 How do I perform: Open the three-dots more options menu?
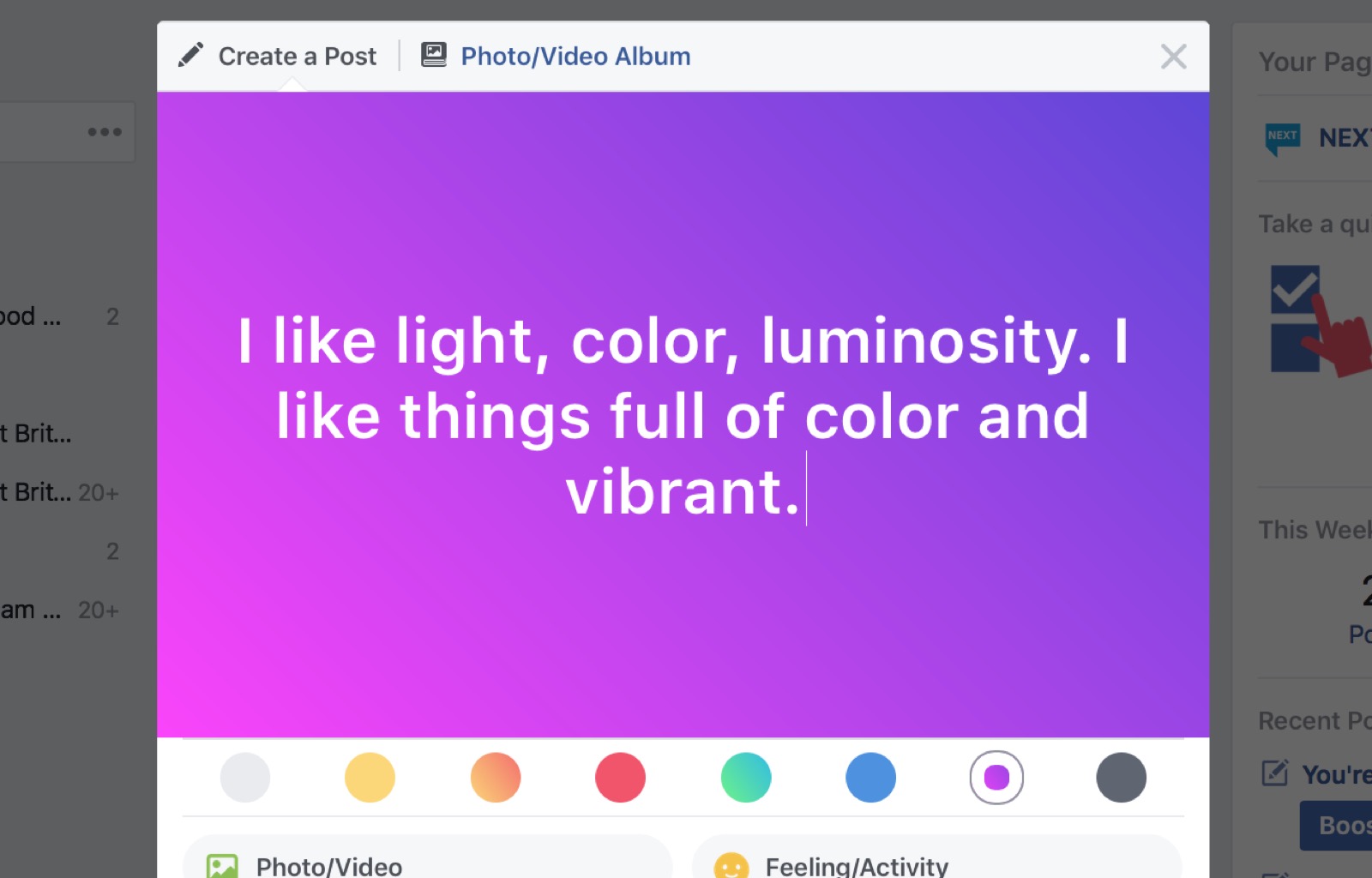(105, 132)
